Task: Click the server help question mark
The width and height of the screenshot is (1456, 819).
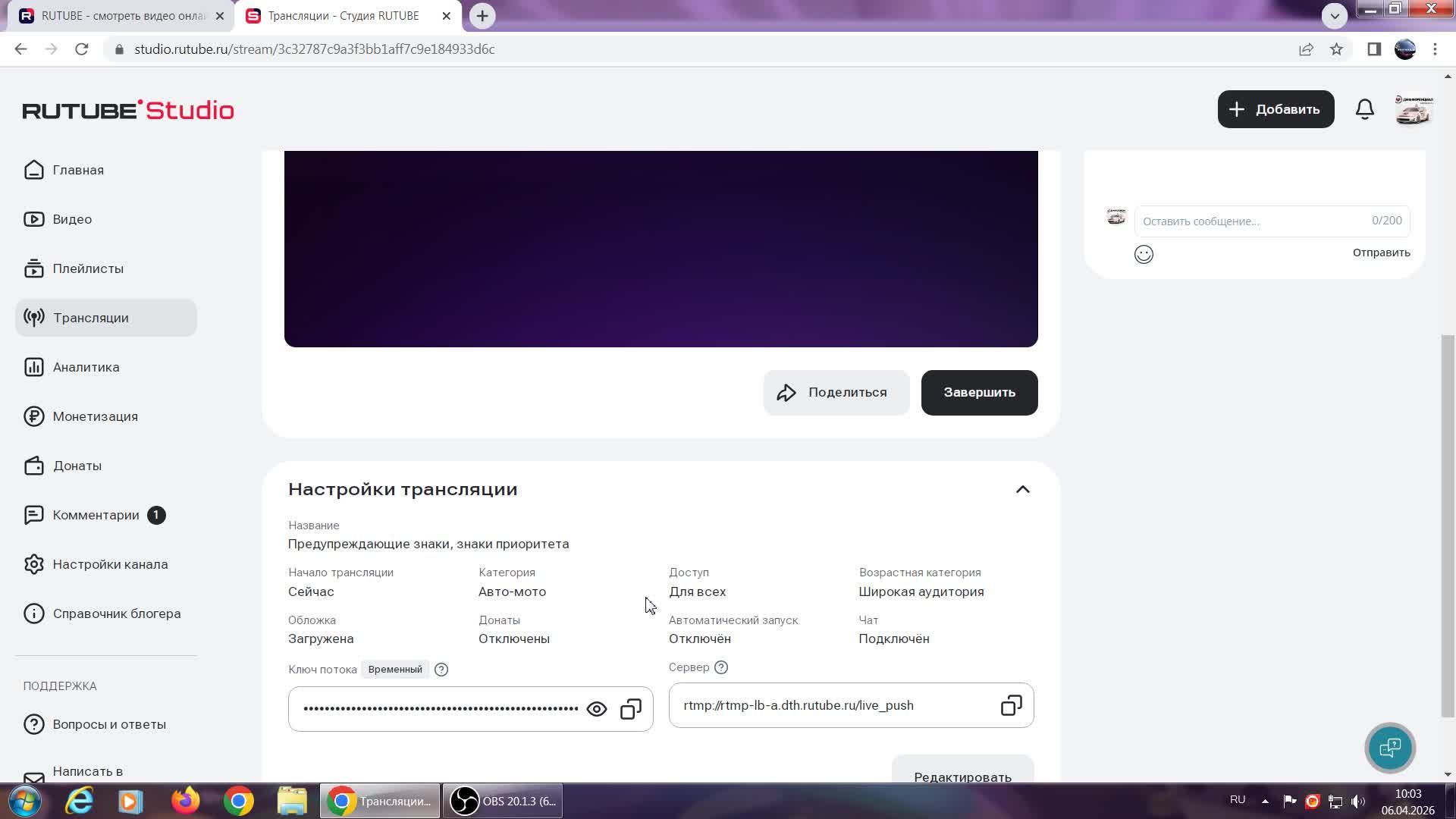Action: coord(721,667)
